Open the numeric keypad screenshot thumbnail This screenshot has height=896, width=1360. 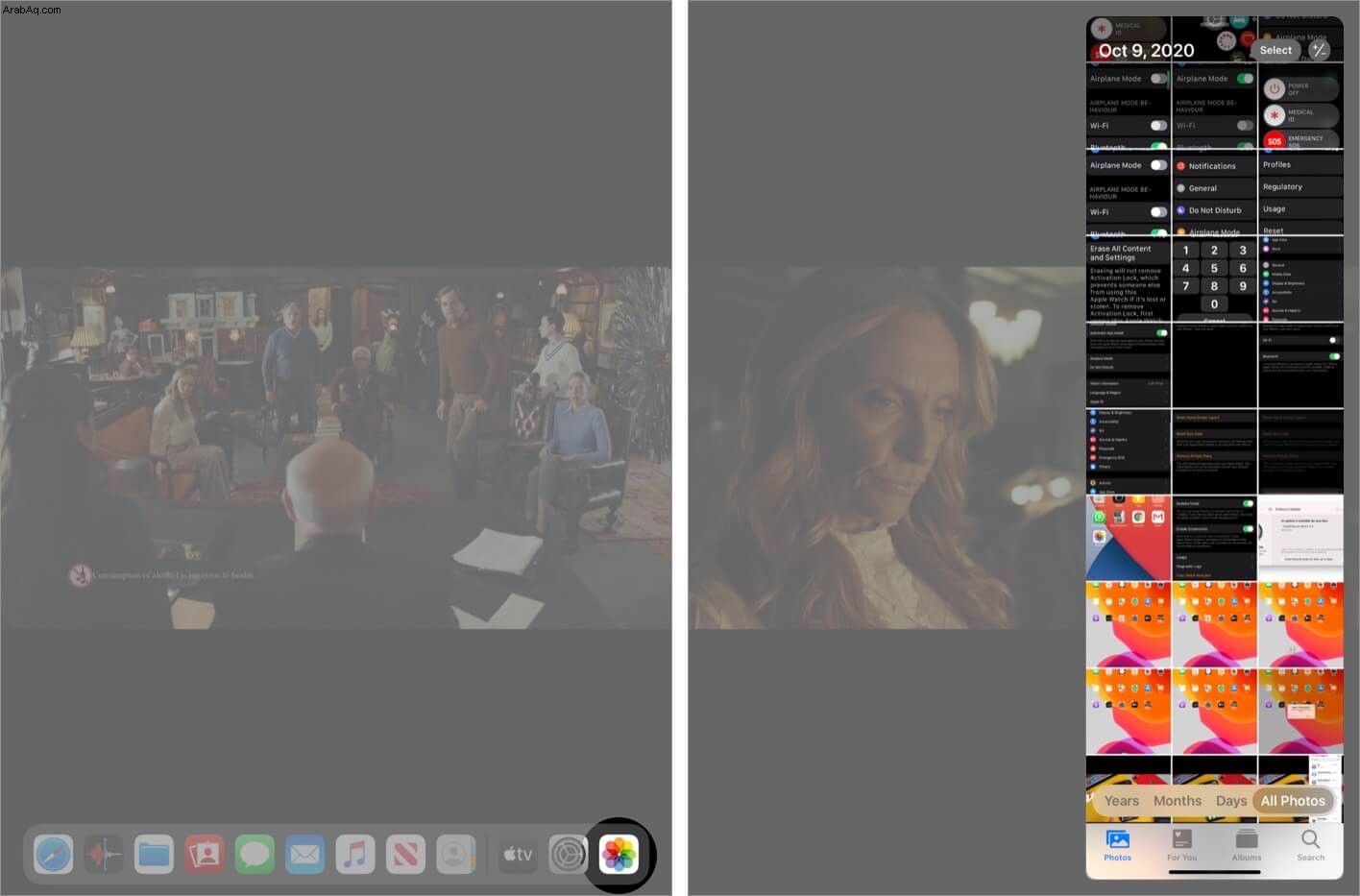tap(1214, 278)
